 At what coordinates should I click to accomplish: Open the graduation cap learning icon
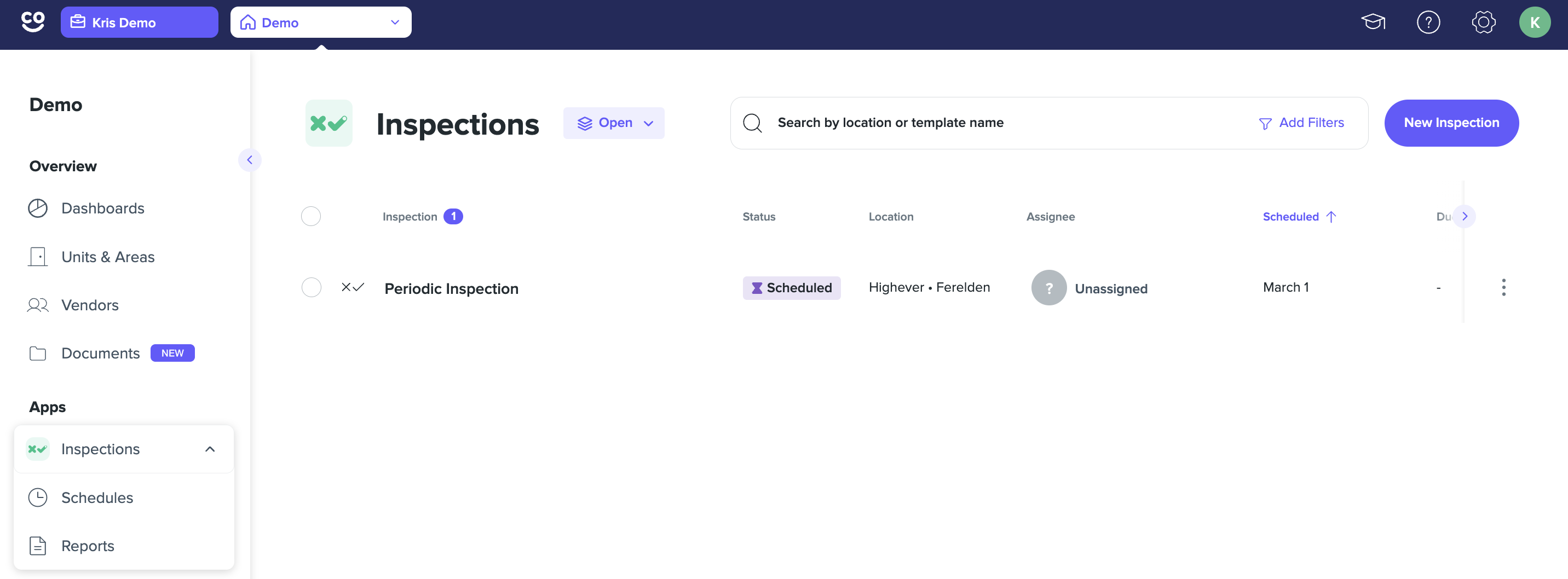1373,22
